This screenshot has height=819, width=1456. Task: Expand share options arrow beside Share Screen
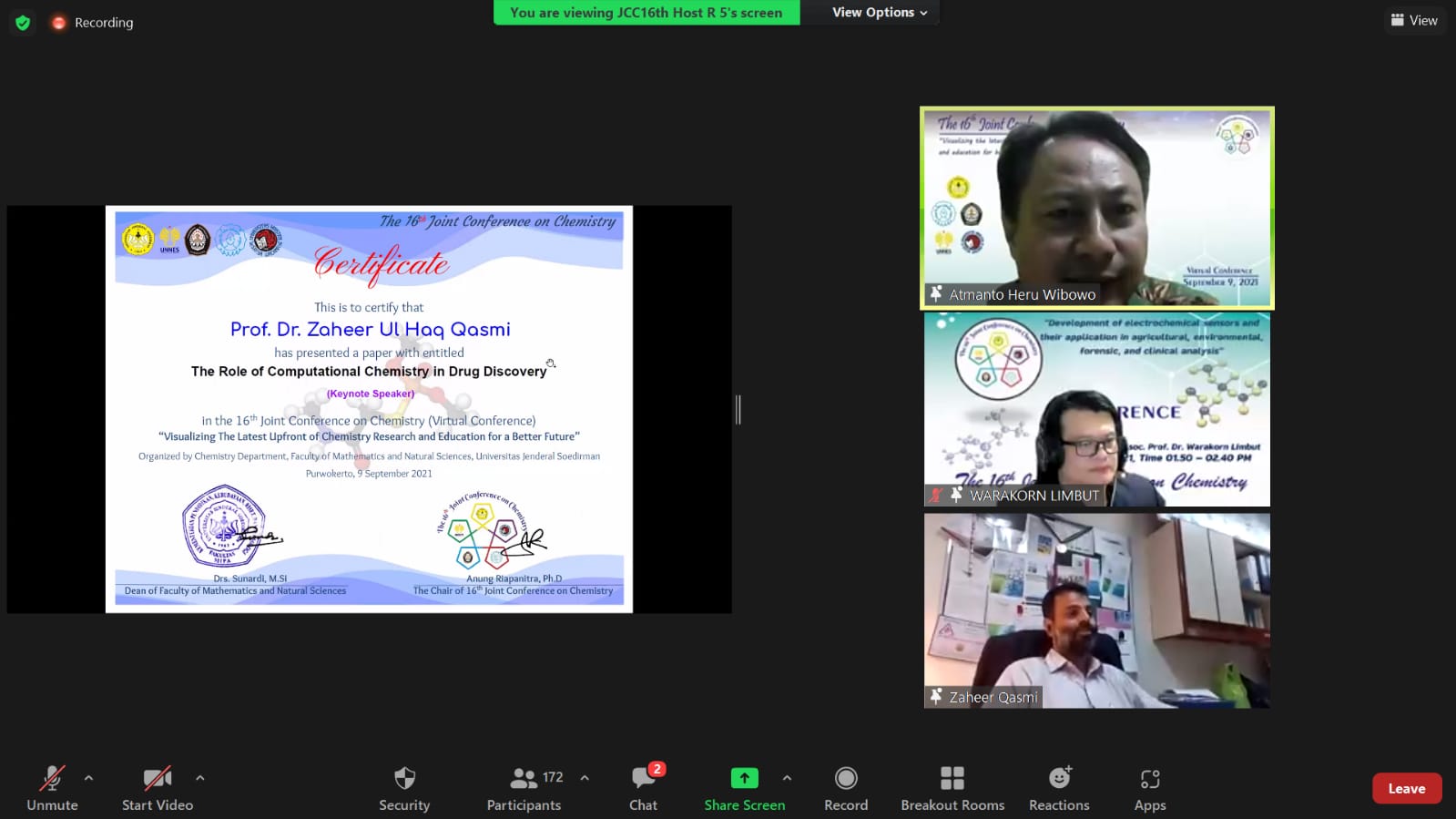point(787,778)
